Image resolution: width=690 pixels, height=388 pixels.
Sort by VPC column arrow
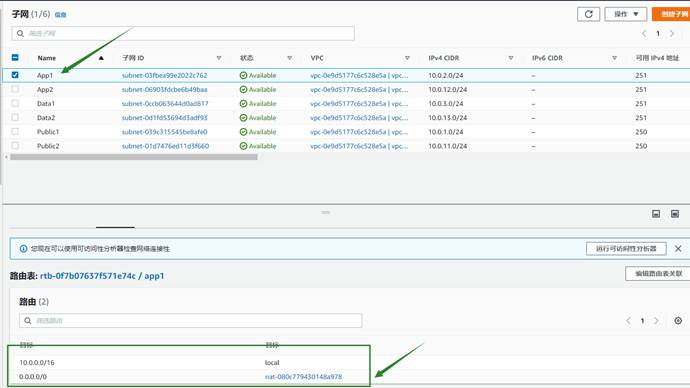click(407, 58)
